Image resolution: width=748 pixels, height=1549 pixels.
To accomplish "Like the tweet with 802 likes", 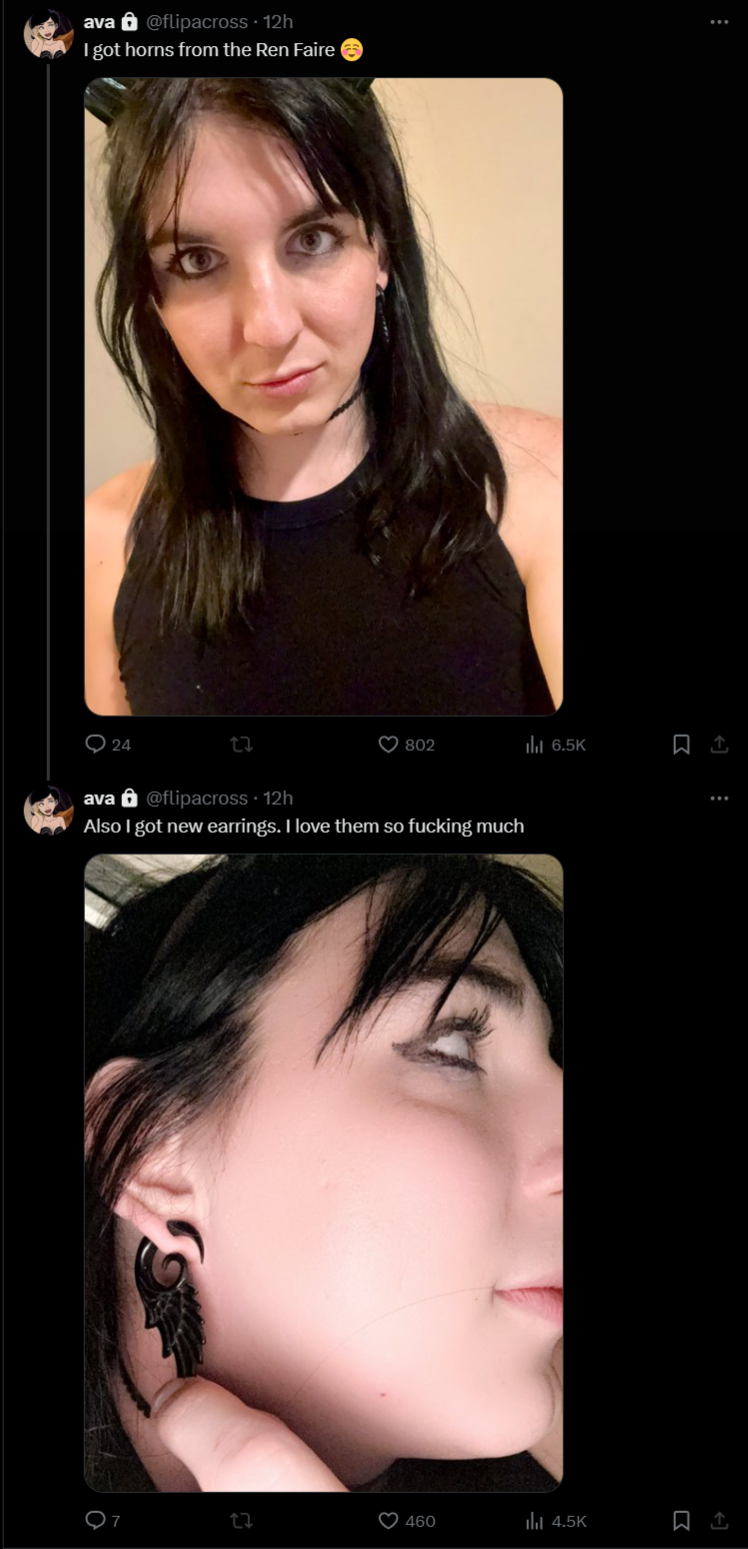I will click(406, 744).
